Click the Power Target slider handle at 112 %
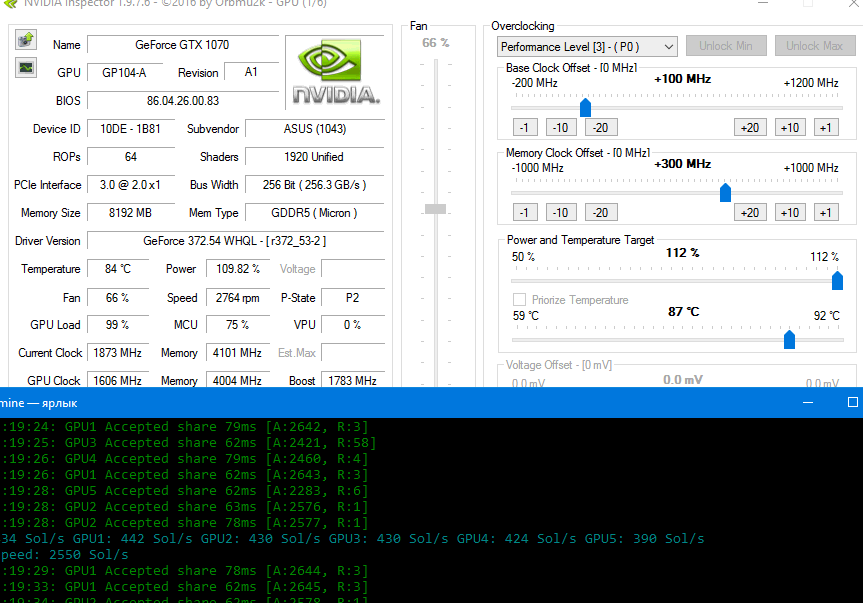This screenshot has width=863, height=603. 837,280
